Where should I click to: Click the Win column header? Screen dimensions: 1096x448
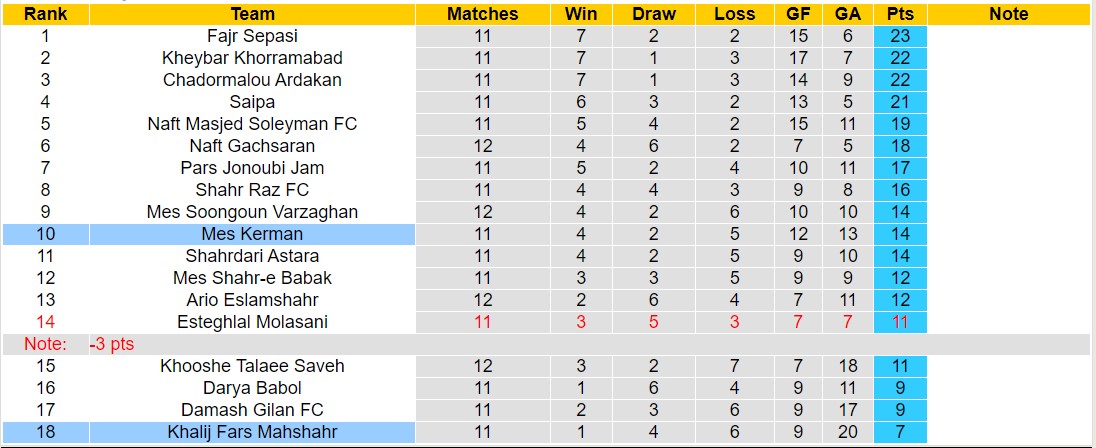point(581,14)
